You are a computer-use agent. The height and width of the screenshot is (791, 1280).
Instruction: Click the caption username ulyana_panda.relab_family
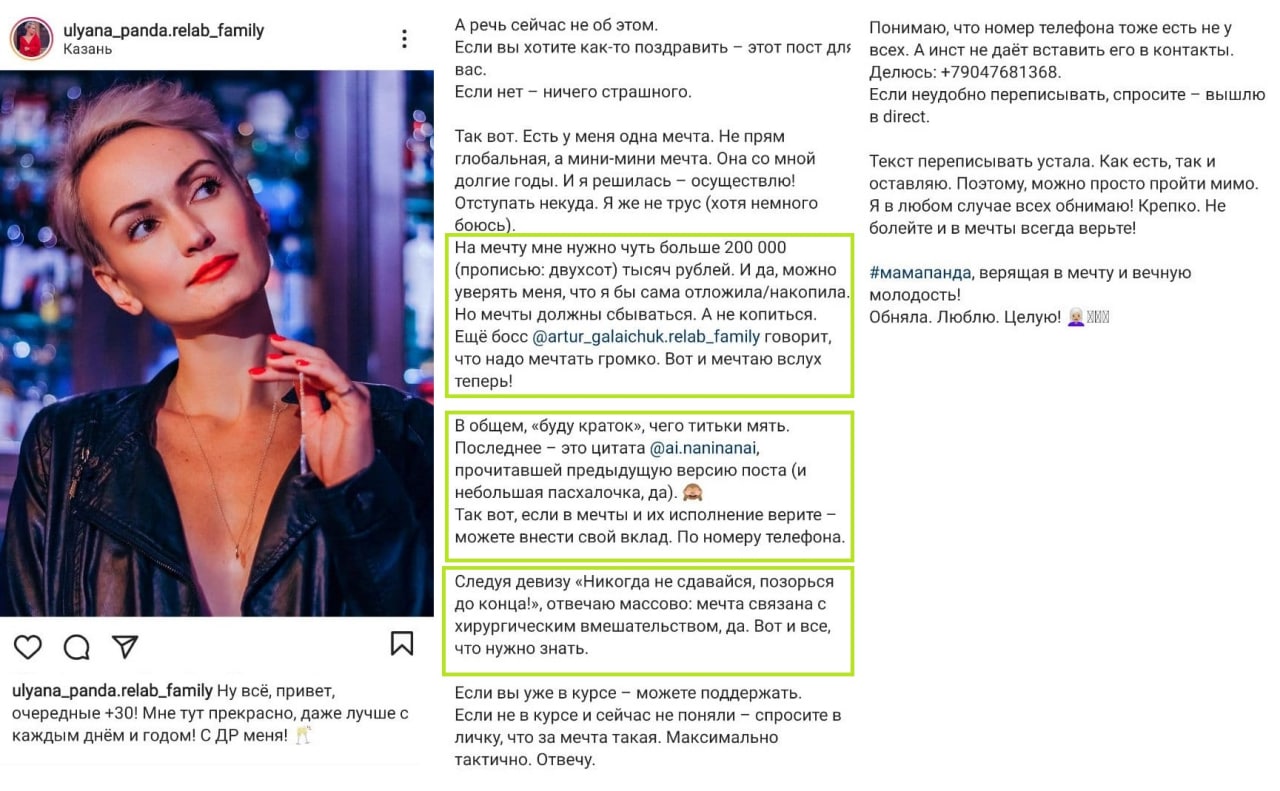point(112,691)
